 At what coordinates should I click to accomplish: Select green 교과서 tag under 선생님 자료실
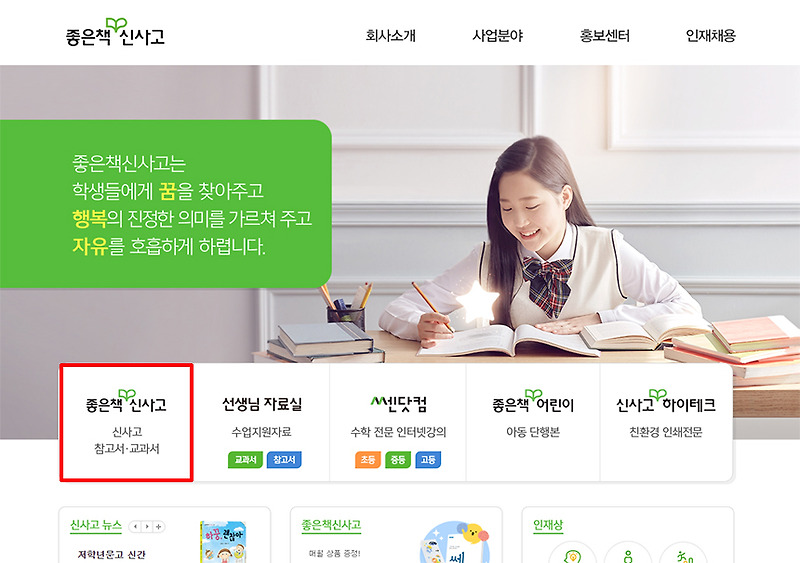tap(245, 459)
